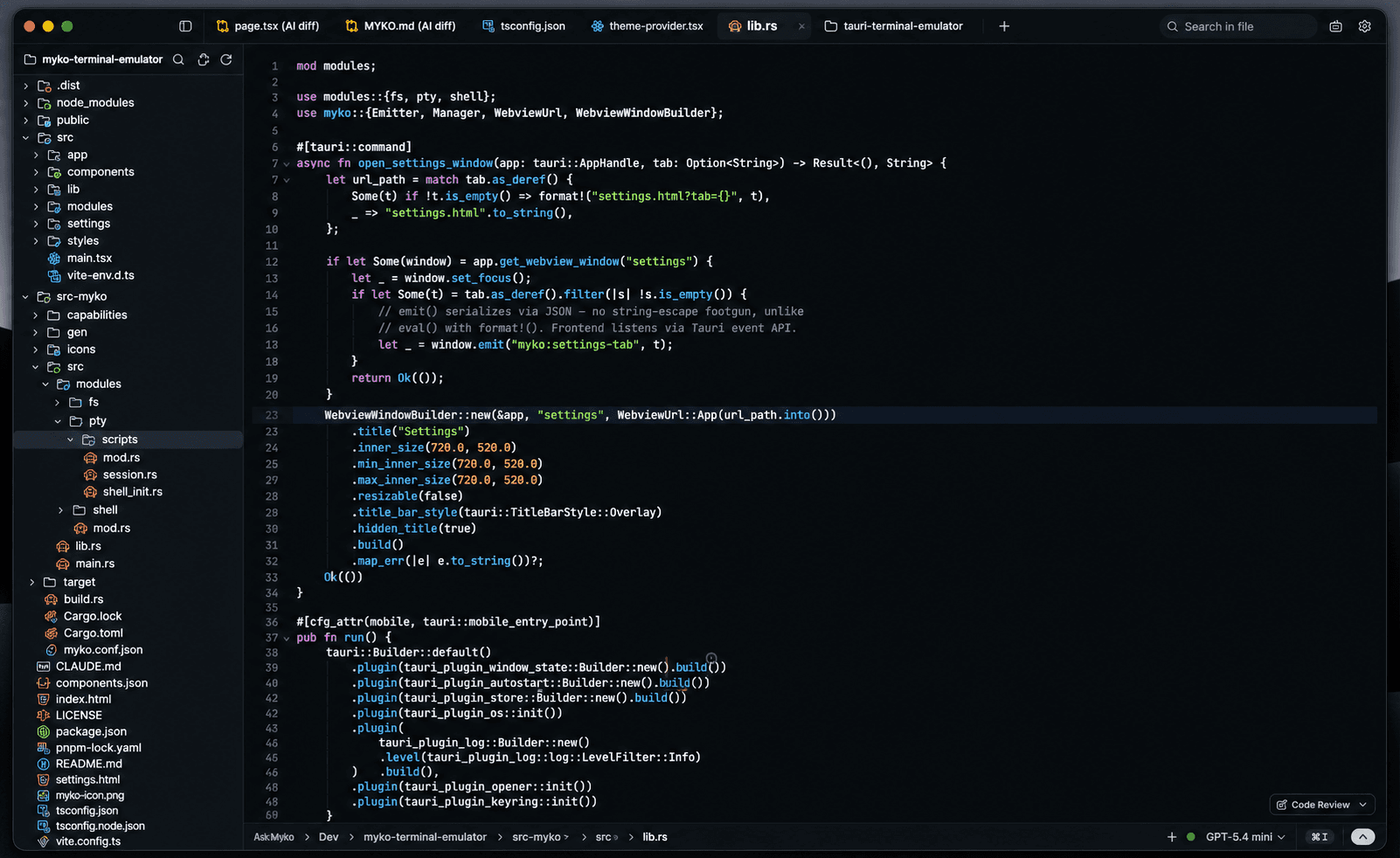Open shell_init.rs in the file tree
This screenshot has width=1400, height=858.
point(133,492)
